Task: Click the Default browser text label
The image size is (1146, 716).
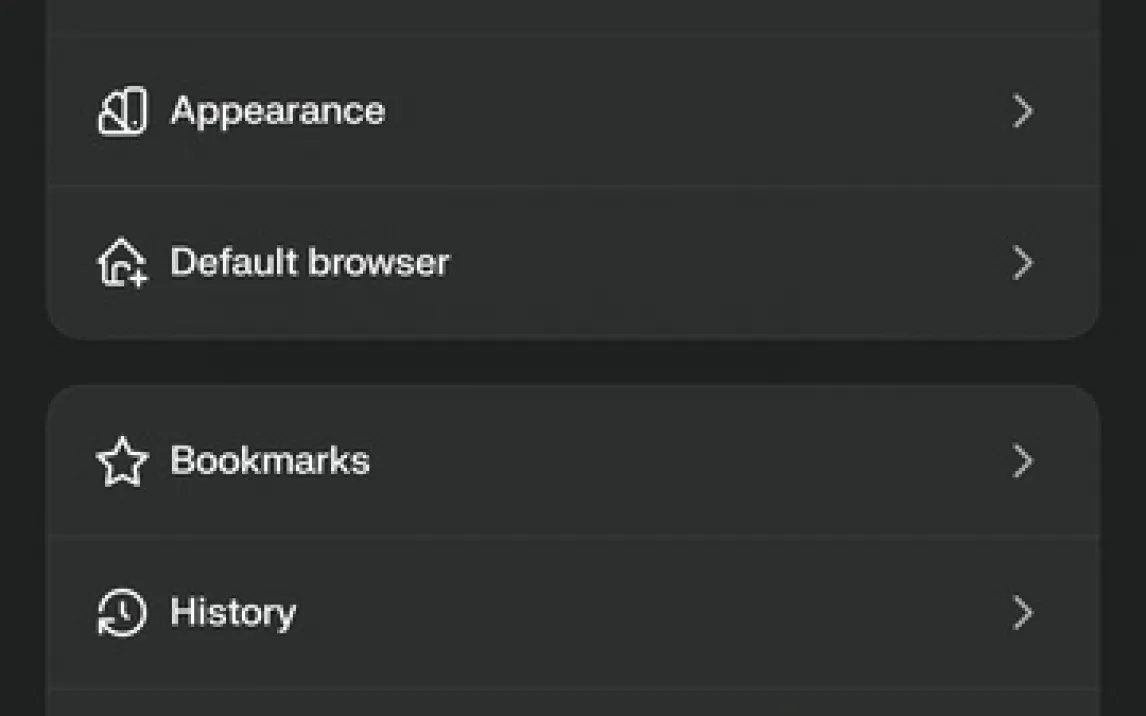Action: 309,263
